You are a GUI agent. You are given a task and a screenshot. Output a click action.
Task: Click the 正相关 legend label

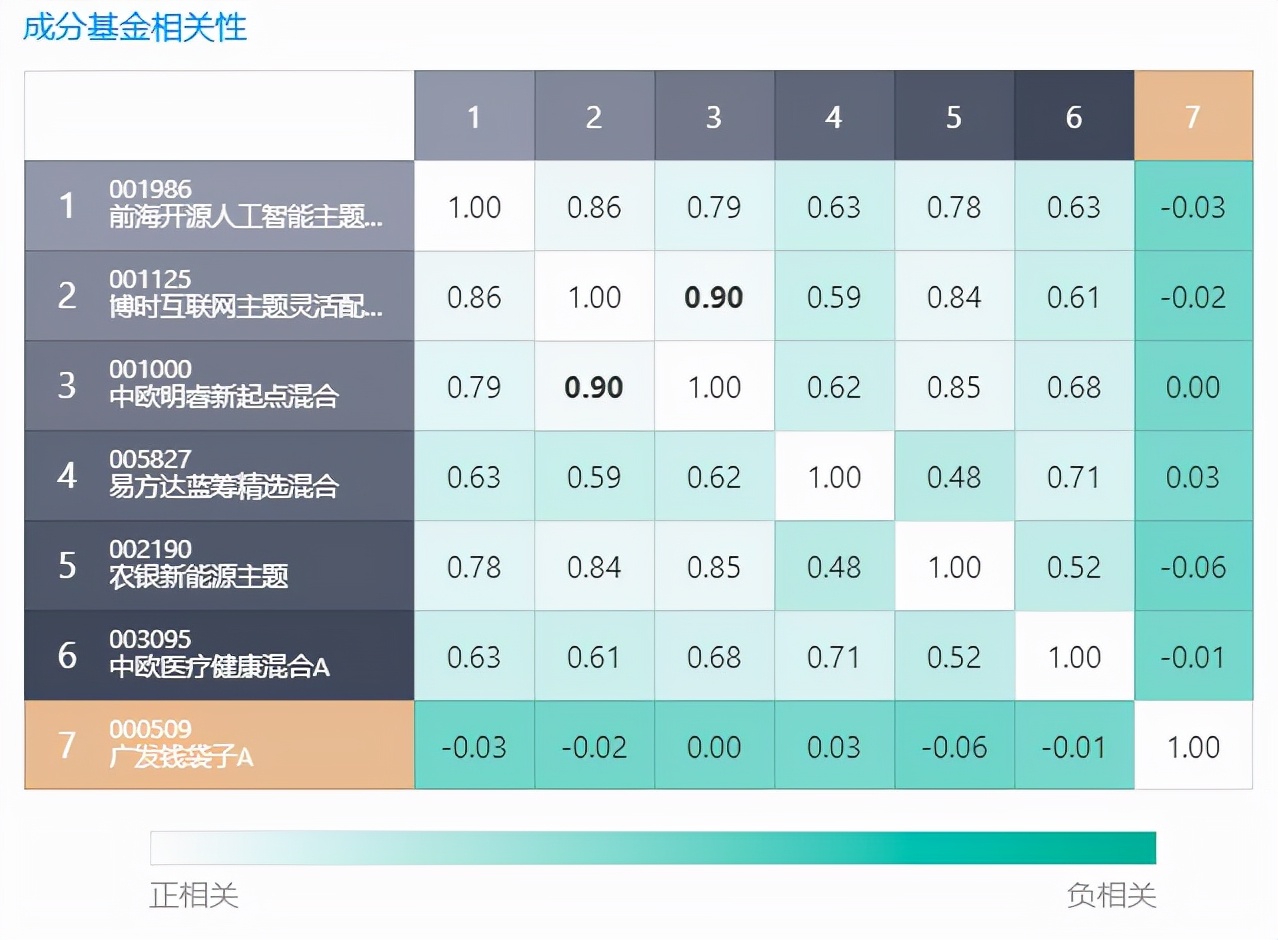(196, 896)
